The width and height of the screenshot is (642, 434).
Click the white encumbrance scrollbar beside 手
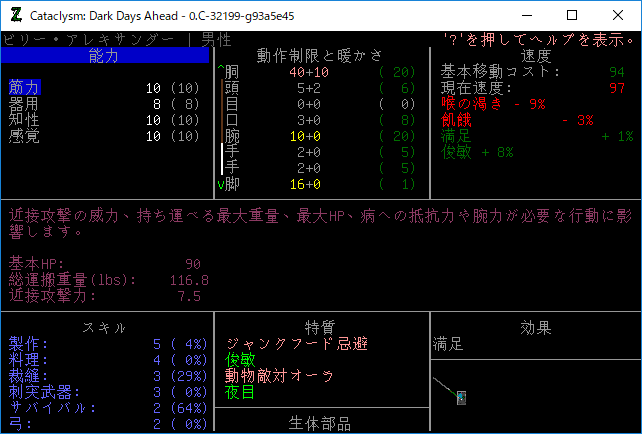(x=221, y=159)
